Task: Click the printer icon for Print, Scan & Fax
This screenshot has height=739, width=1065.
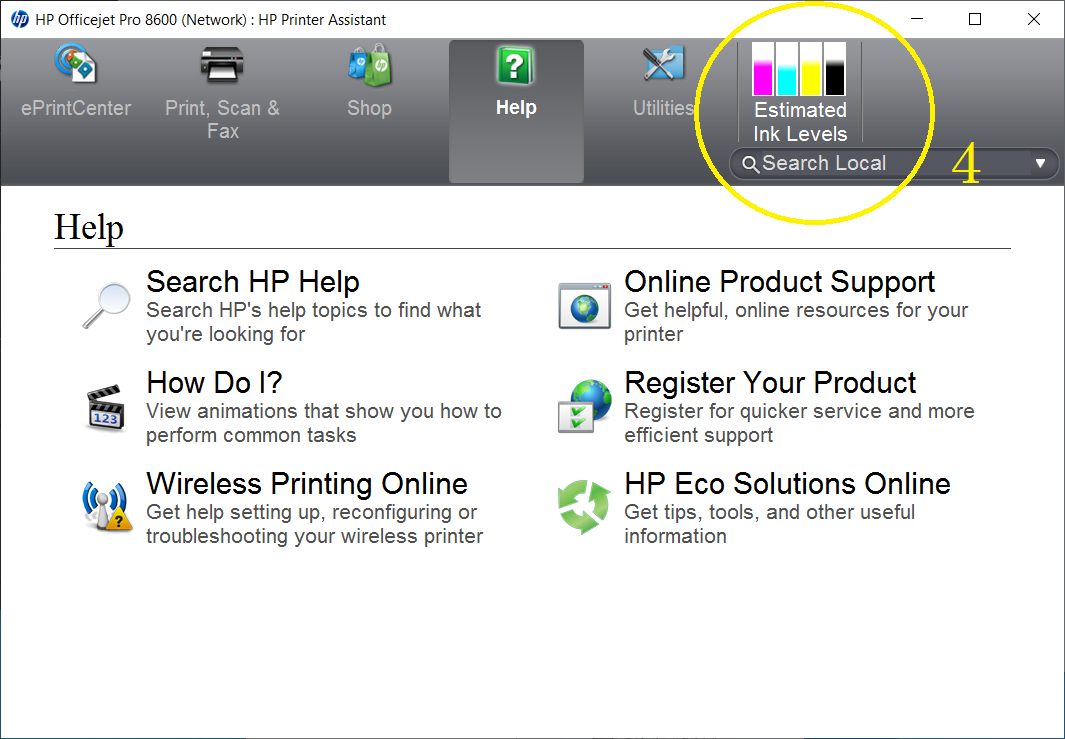Action: tap(222, 64)
